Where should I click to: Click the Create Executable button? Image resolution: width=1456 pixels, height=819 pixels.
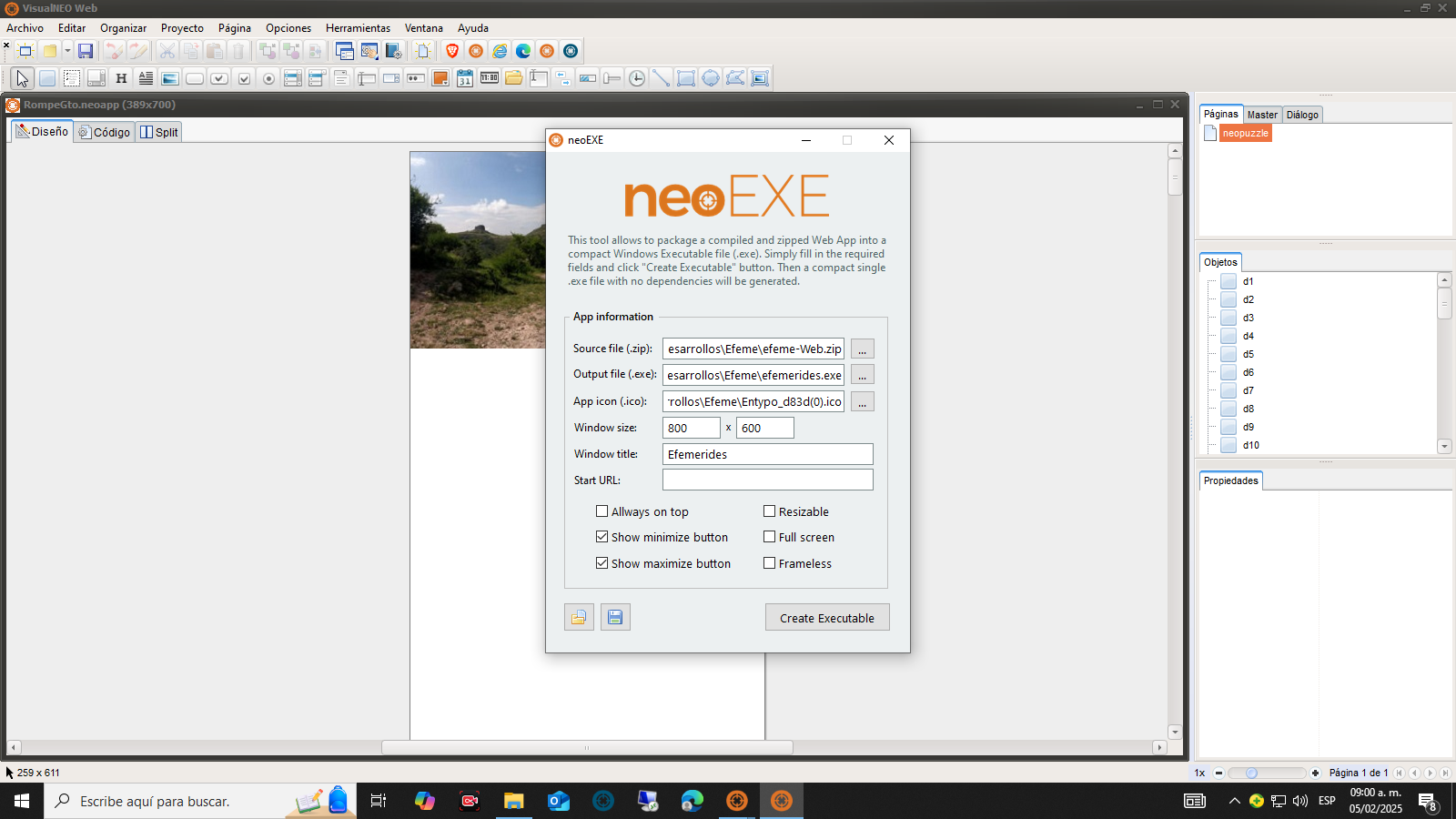tap(827, 618)
